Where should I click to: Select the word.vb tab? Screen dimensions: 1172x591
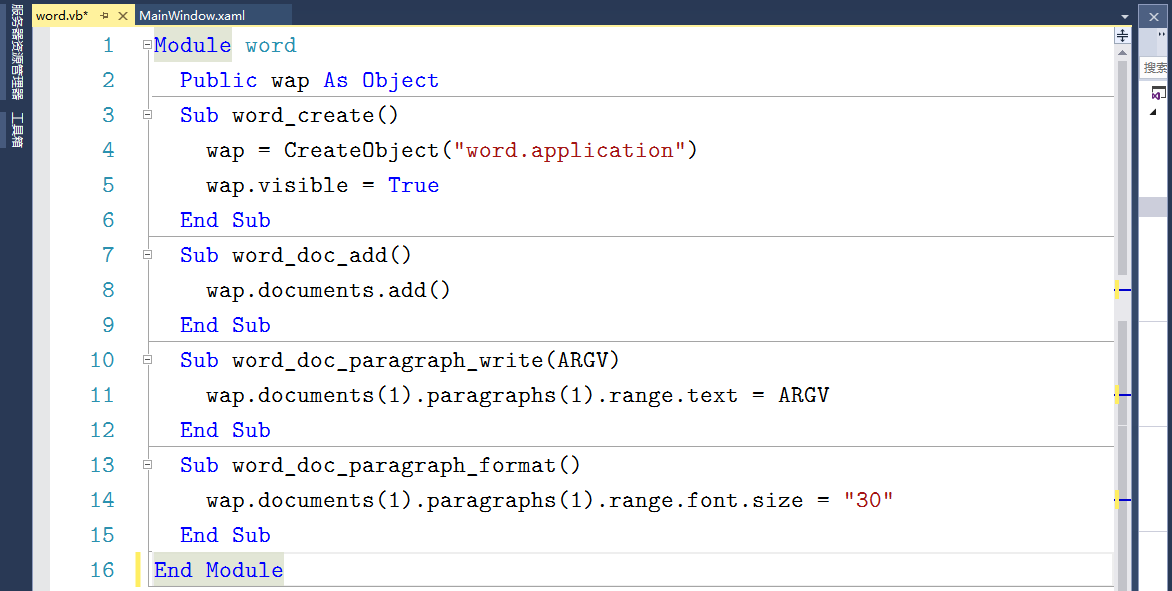[62, 16]
